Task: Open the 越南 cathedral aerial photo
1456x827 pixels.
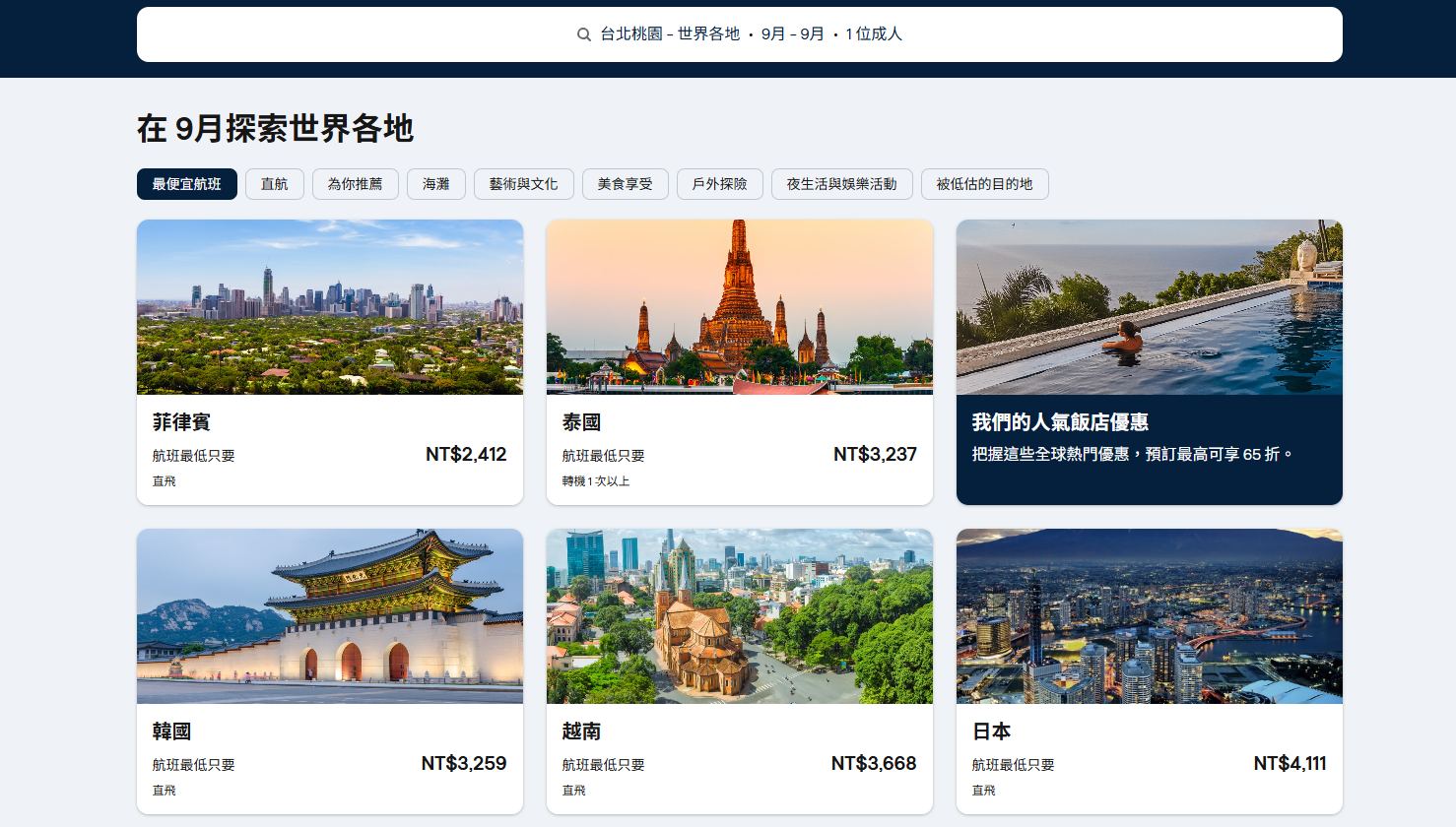Action: [x=740, y=616]
